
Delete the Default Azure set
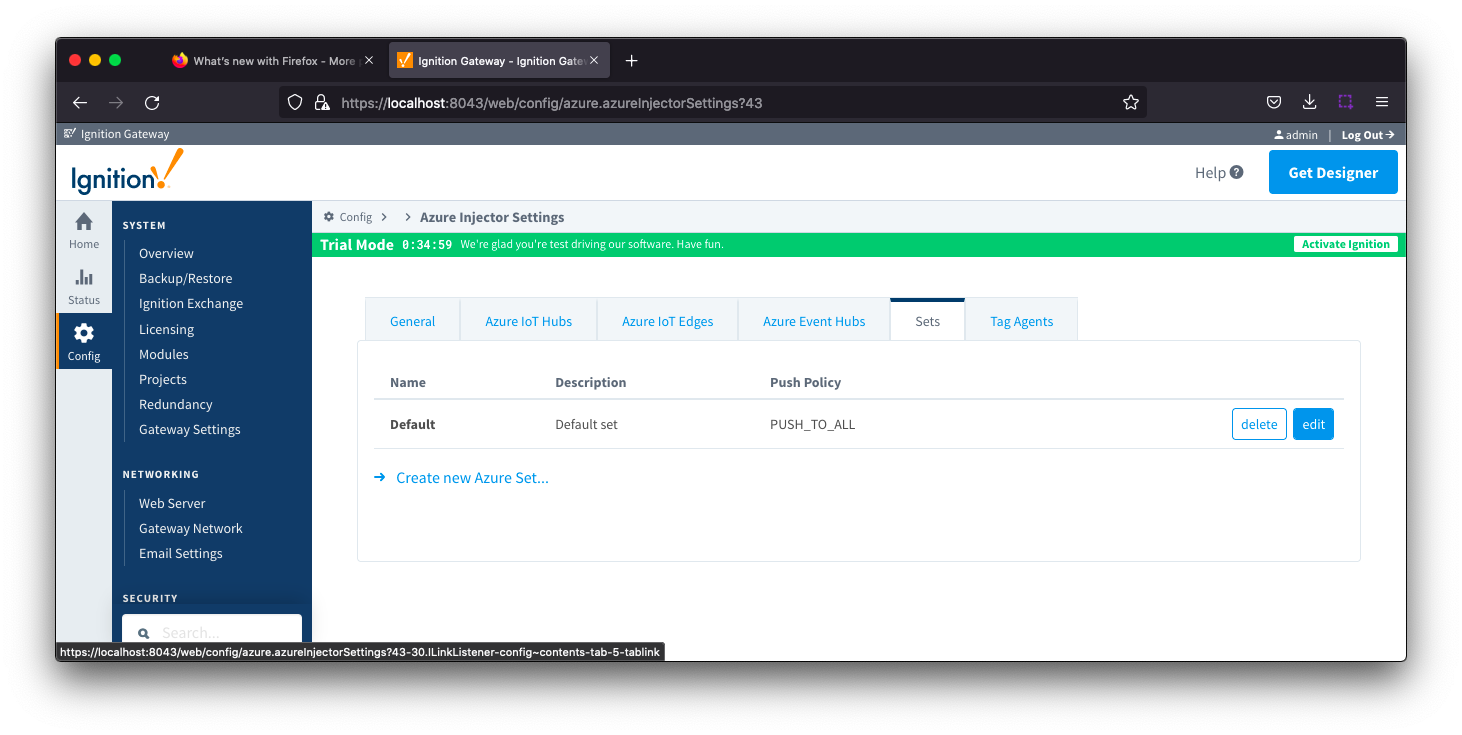1259,424
